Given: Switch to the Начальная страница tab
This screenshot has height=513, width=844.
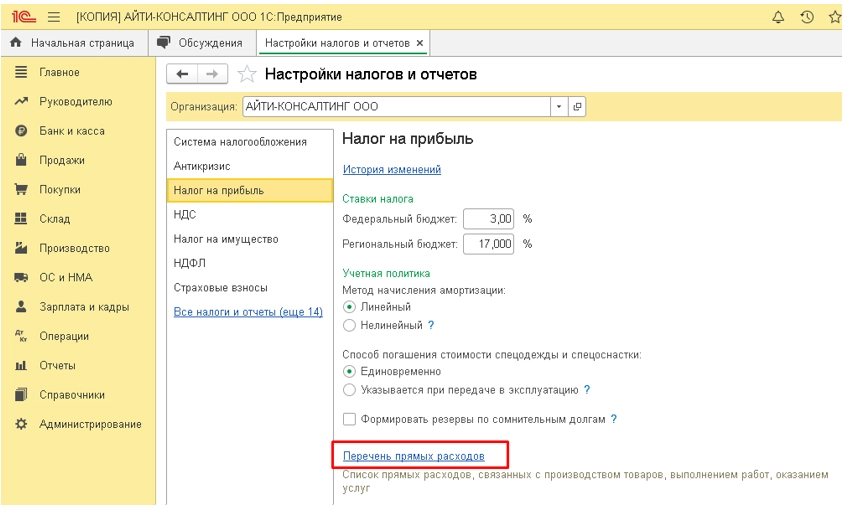Looking at the screenshot, I should point(74,43).
